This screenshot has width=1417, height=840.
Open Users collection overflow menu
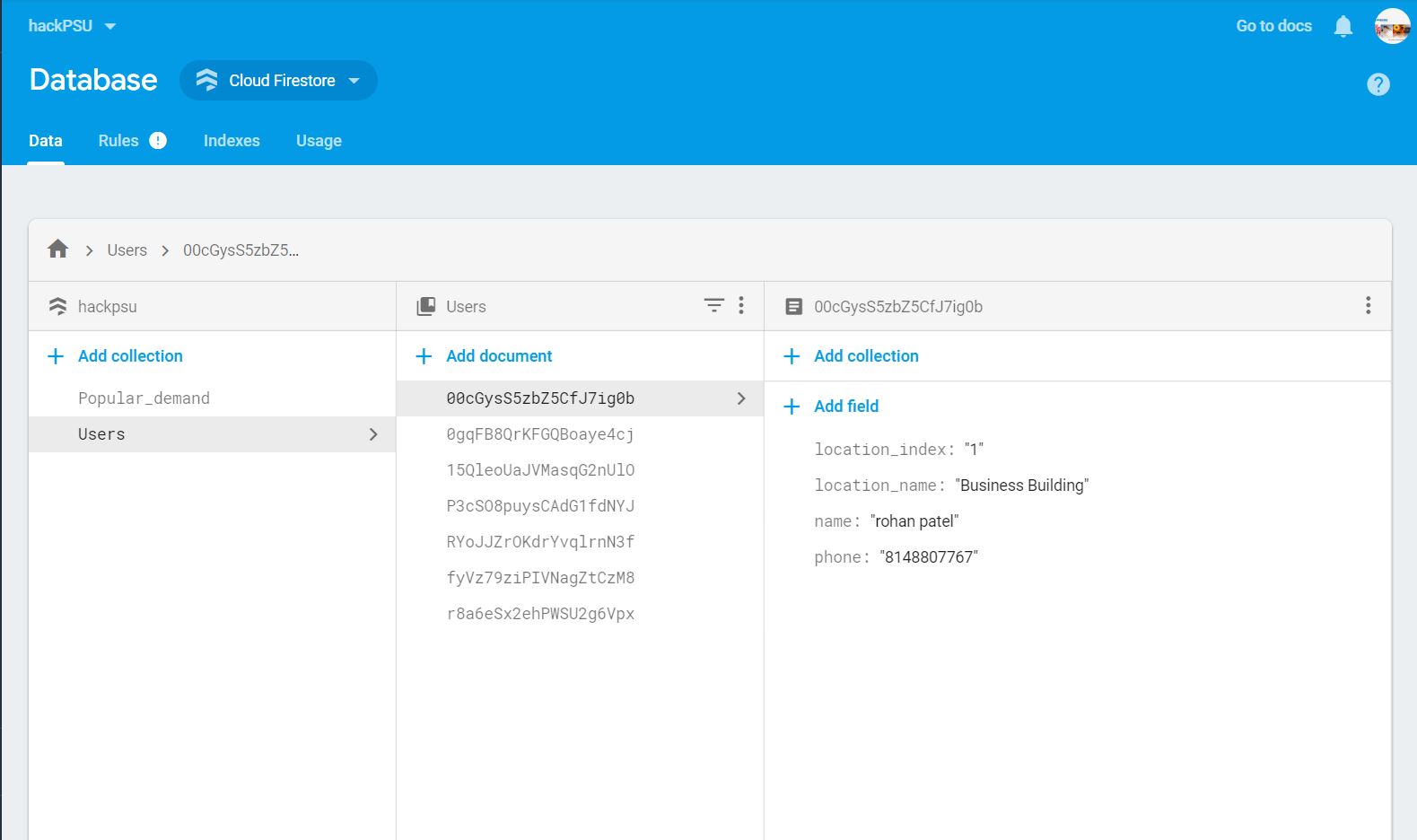pos(741,306)
